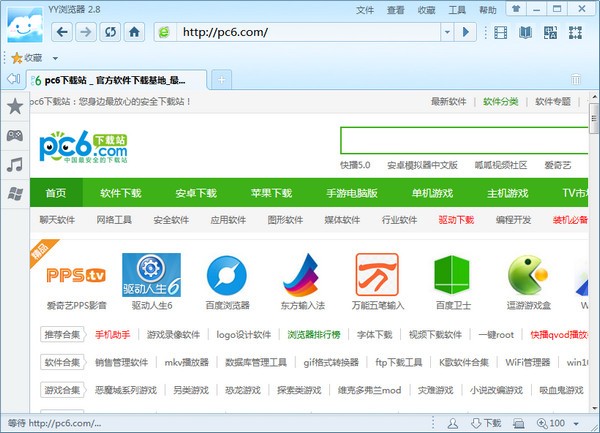Viewport: 600px width, 433px height.
Task: Open the 工具 menu
Action: (x=457, y=10)
